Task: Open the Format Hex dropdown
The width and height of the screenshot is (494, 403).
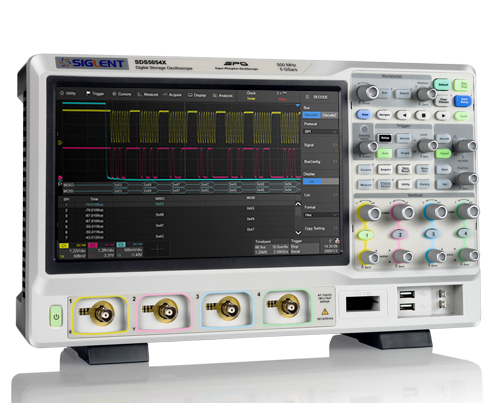Action: tap(320, 215)
